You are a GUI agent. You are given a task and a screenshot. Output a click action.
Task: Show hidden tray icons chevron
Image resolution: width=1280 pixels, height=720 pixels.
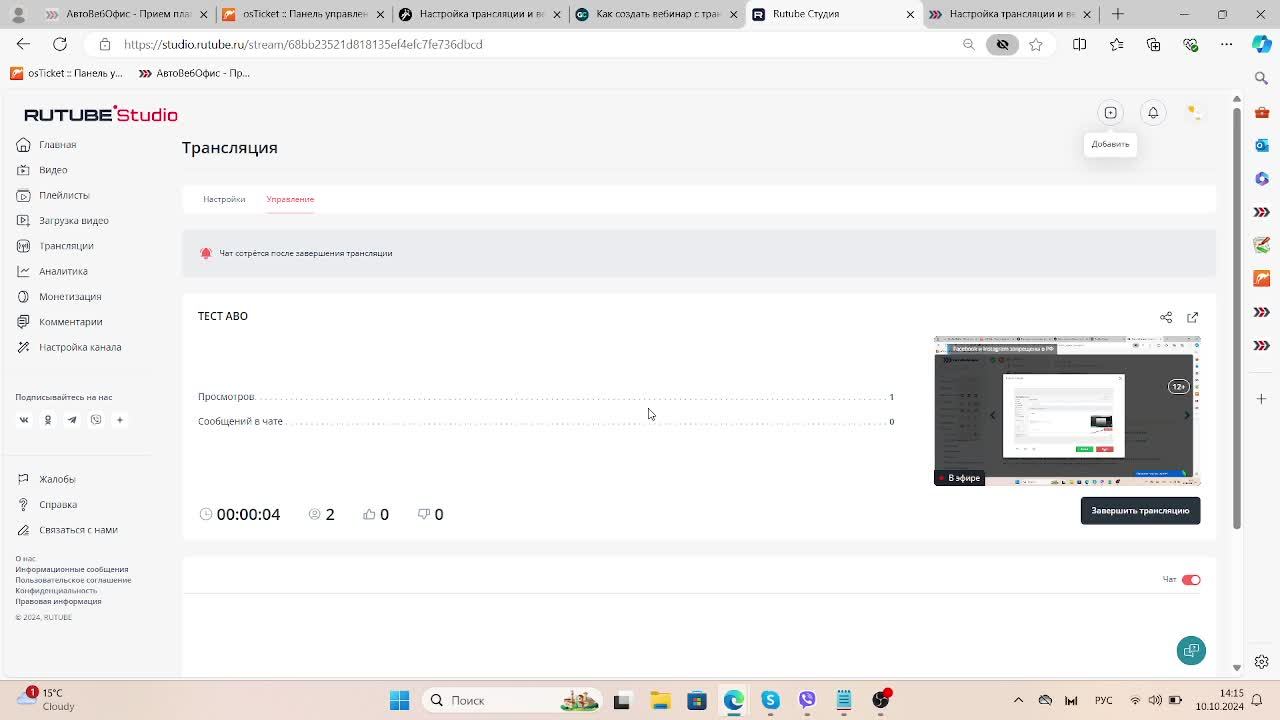click(1018, 700)
